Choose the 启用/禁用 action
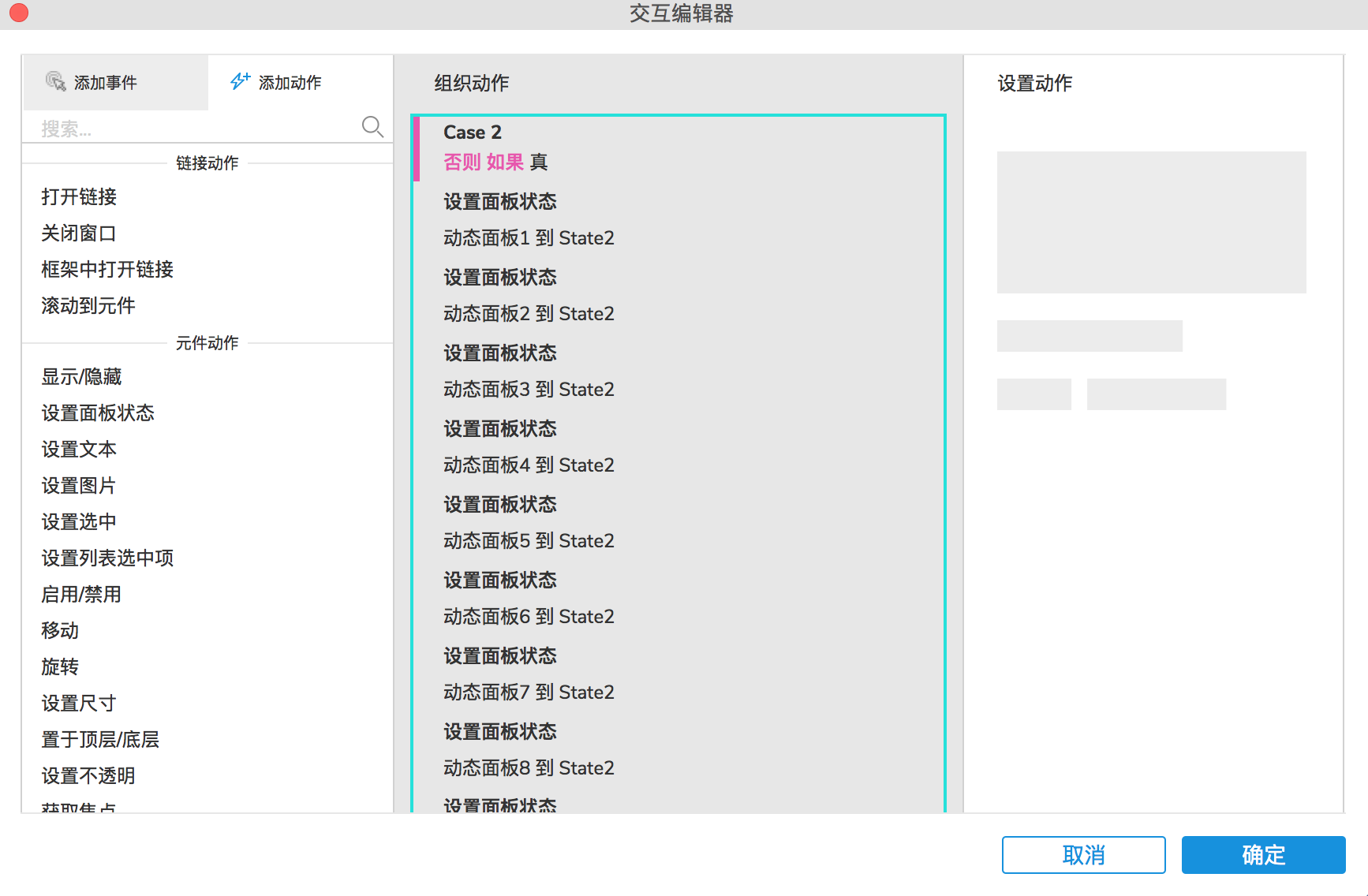The width and height of the screenshot is (1368, 896). pyautogui.click(x=81, y=594)
